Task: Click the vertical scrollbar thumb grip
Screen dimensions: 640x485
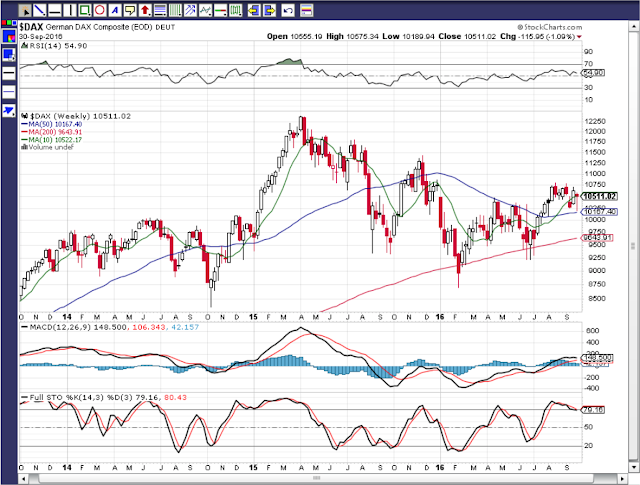Action: pos(634,246)
